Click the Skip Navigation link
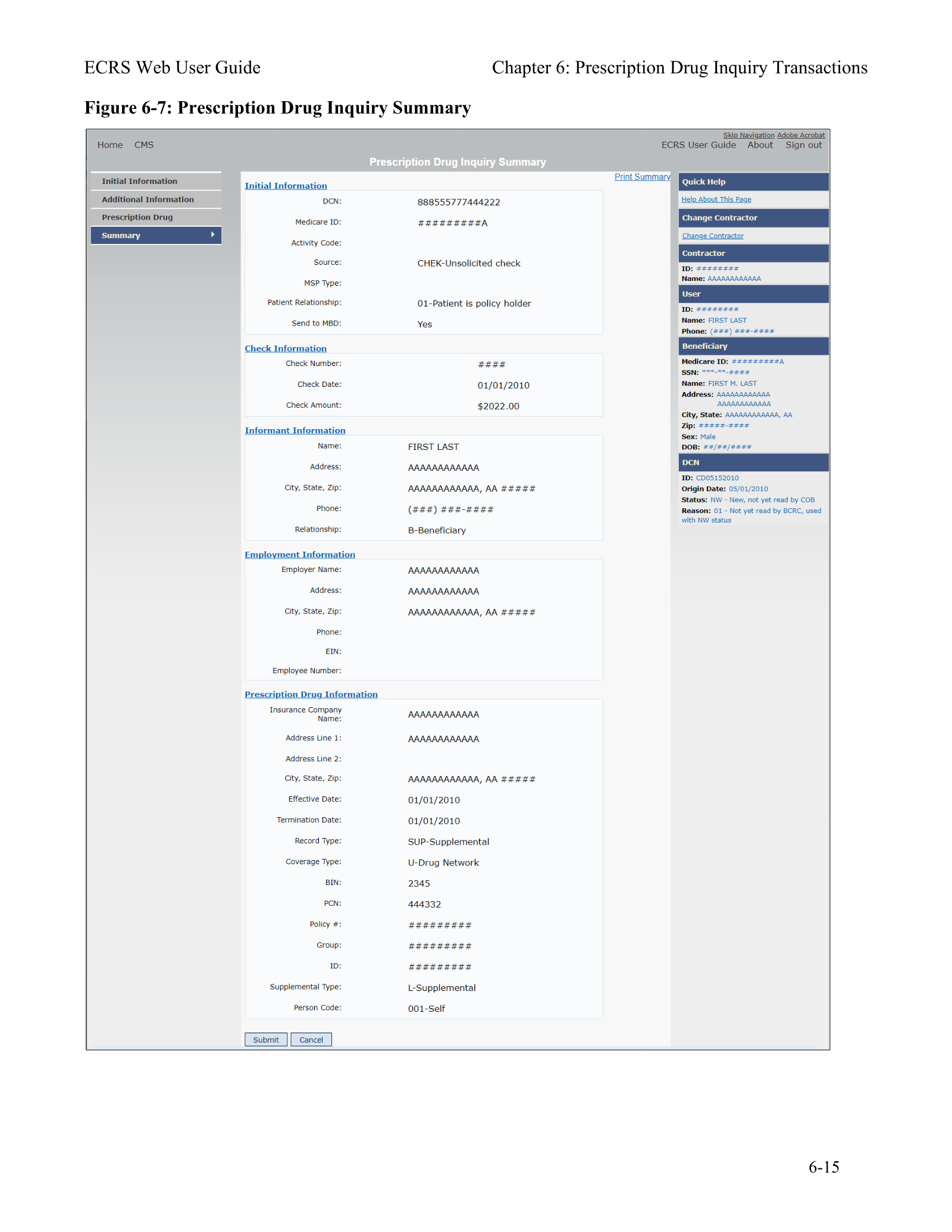 pyautogui.click(x=749, y=135)
